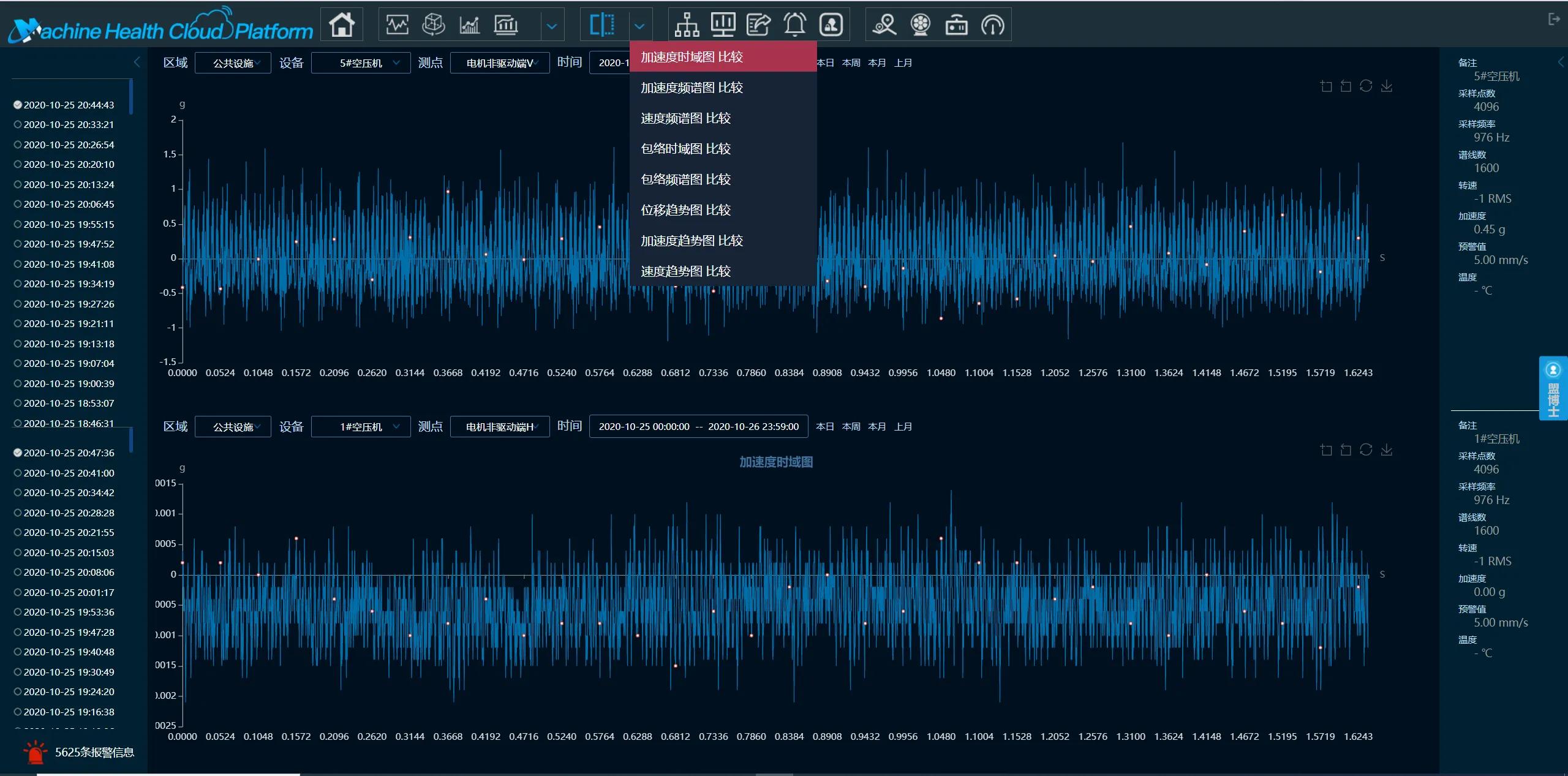Toggle the comparison menu dropdown arrow
Viewport: 1568px width, 776px height.
coord(639,26)
